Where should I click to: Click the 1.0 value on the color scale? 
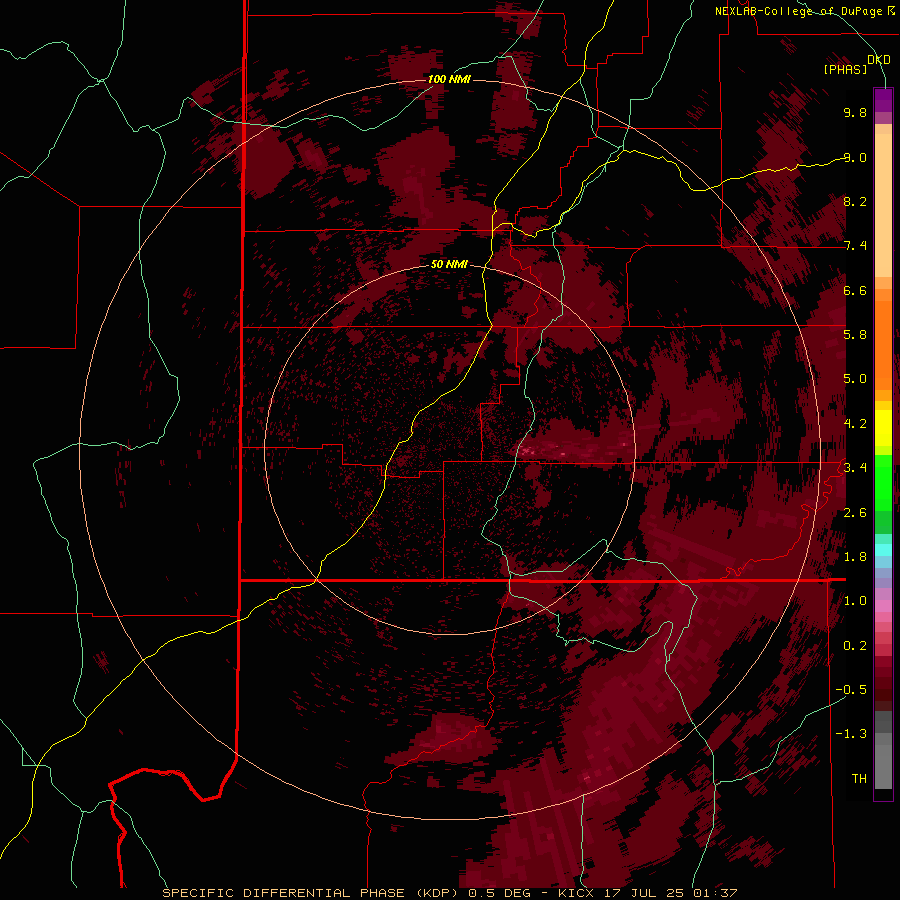point(855,601)
